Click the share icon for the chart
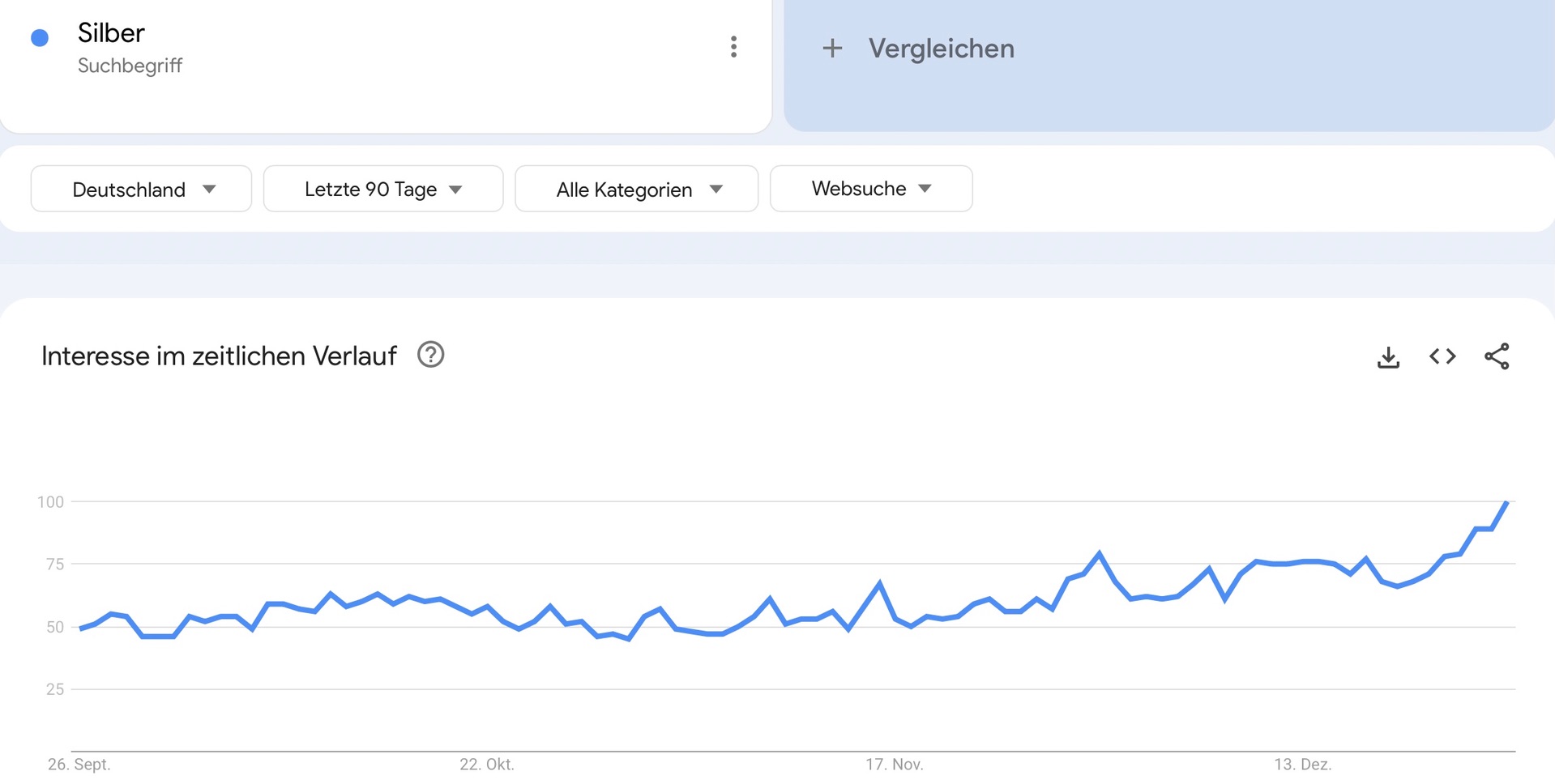The height and width of the screenshot is (784, 1555). (x=1497, y=356)
